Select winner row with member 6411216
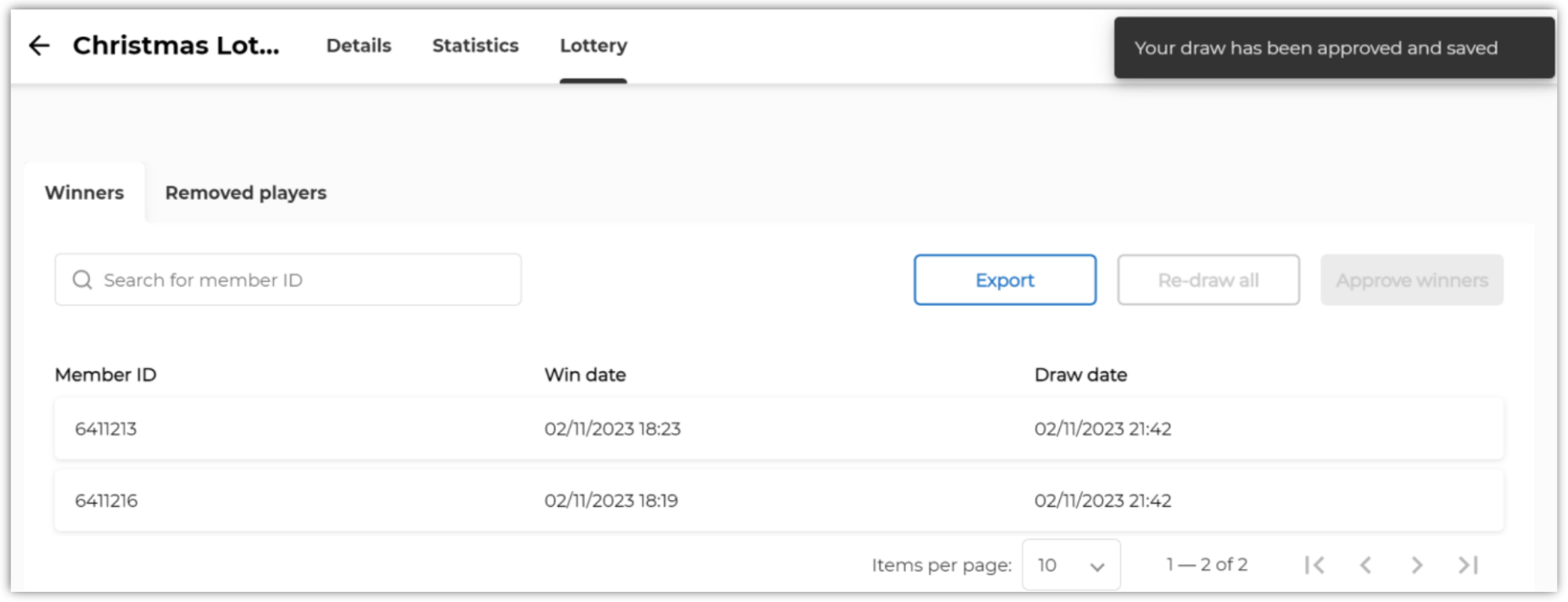The image size is (1568, 602). 778,501
